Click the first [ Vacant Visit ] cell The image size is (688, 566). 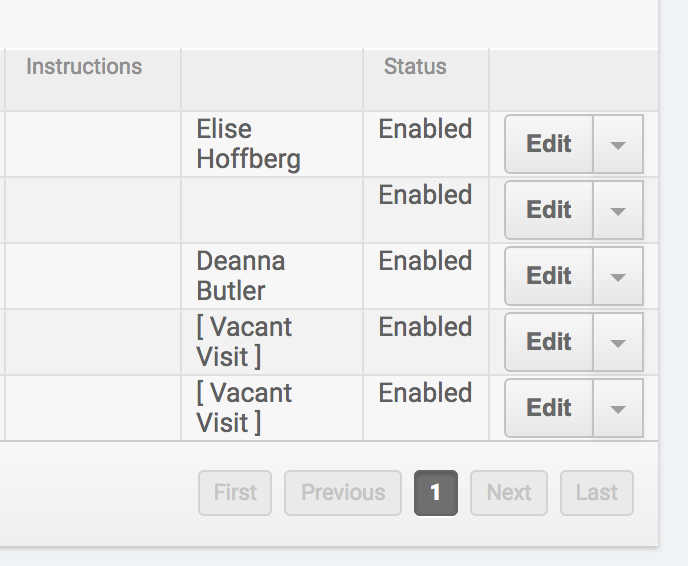pyautogui.click(x=244, y=342)
